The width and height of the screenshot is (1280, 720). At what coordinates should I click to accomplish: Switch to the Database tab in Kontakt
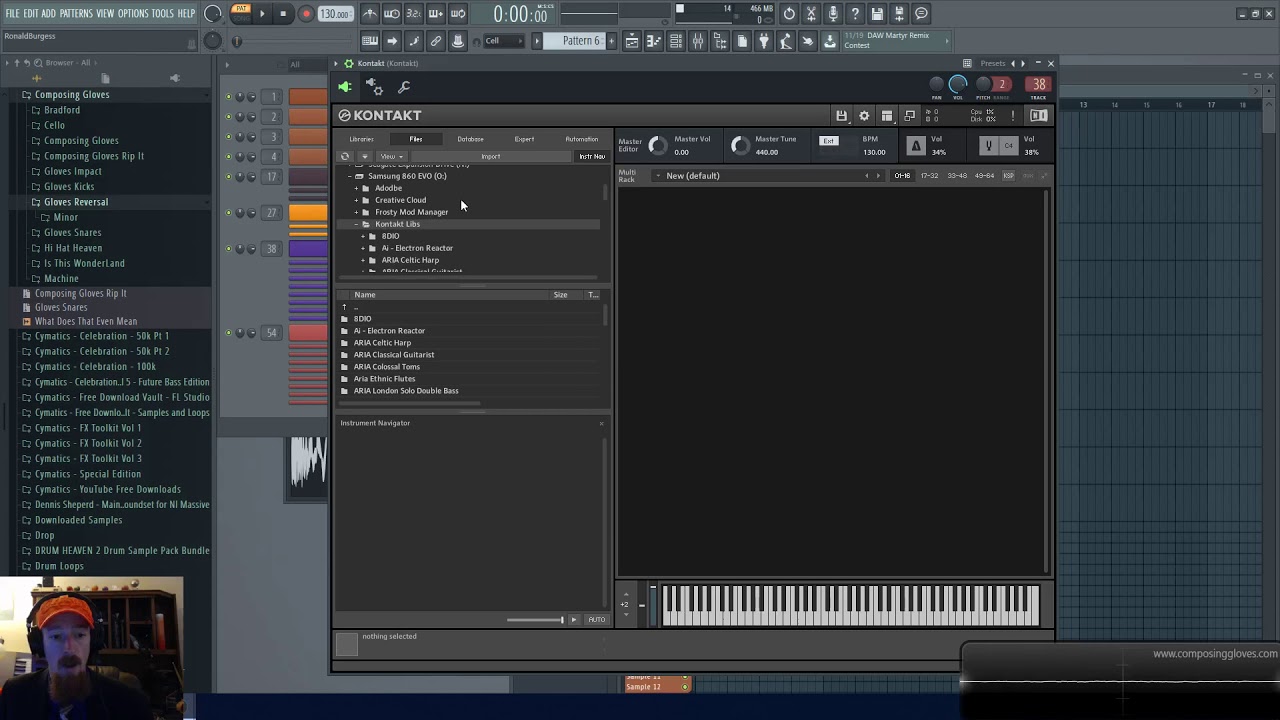[x=470, y=139]
